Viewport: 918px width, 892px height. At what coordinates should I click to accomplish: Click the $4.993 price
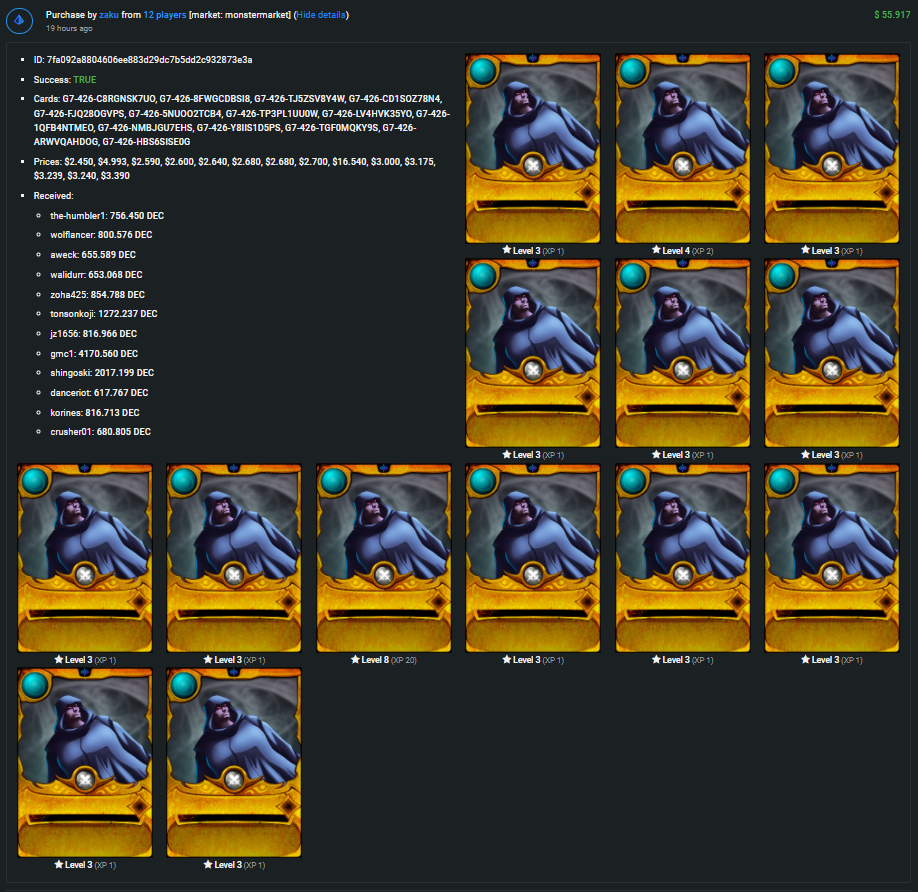112,162
